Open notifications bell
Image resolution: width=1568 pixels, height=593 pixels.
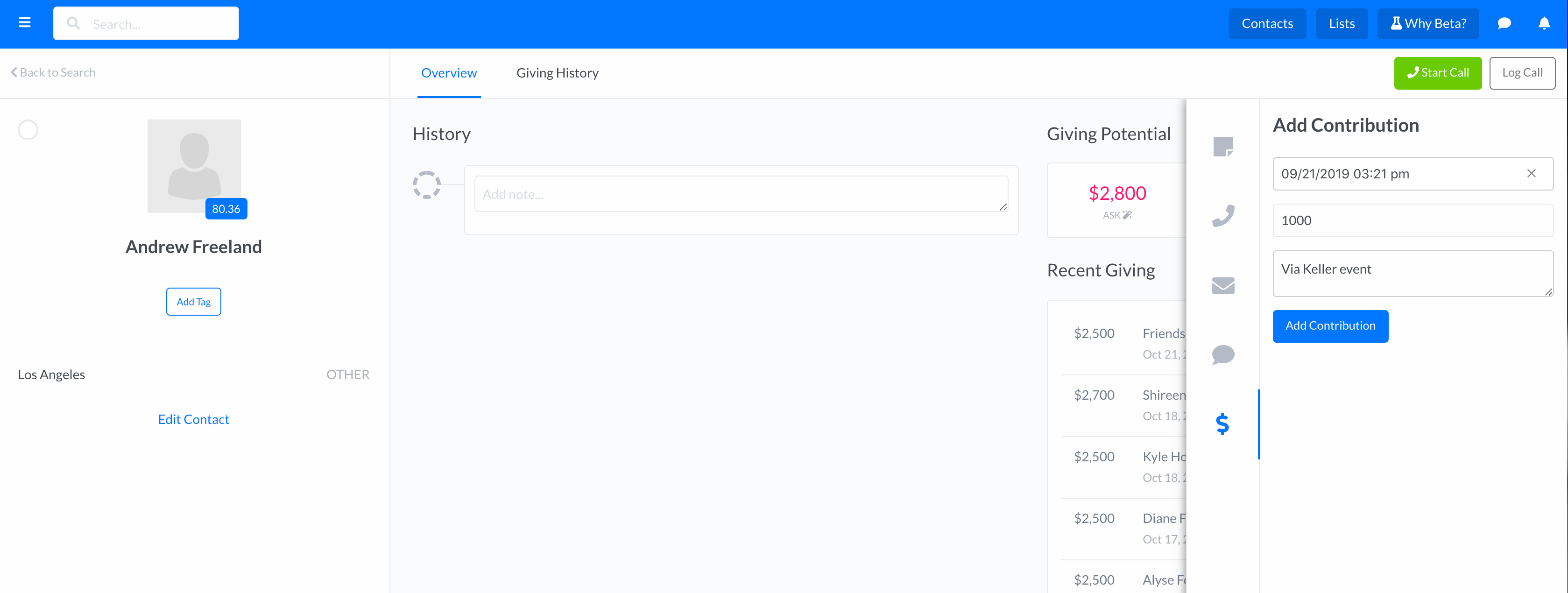[x=1544, y=23]
